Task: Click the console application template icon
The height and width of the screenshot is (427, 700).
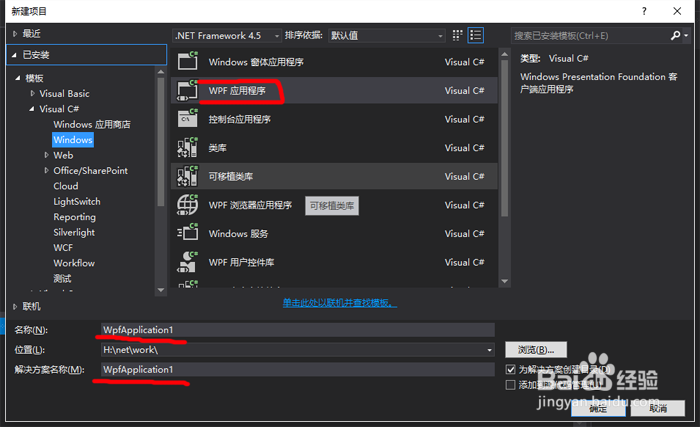Action: coord(188,119)
